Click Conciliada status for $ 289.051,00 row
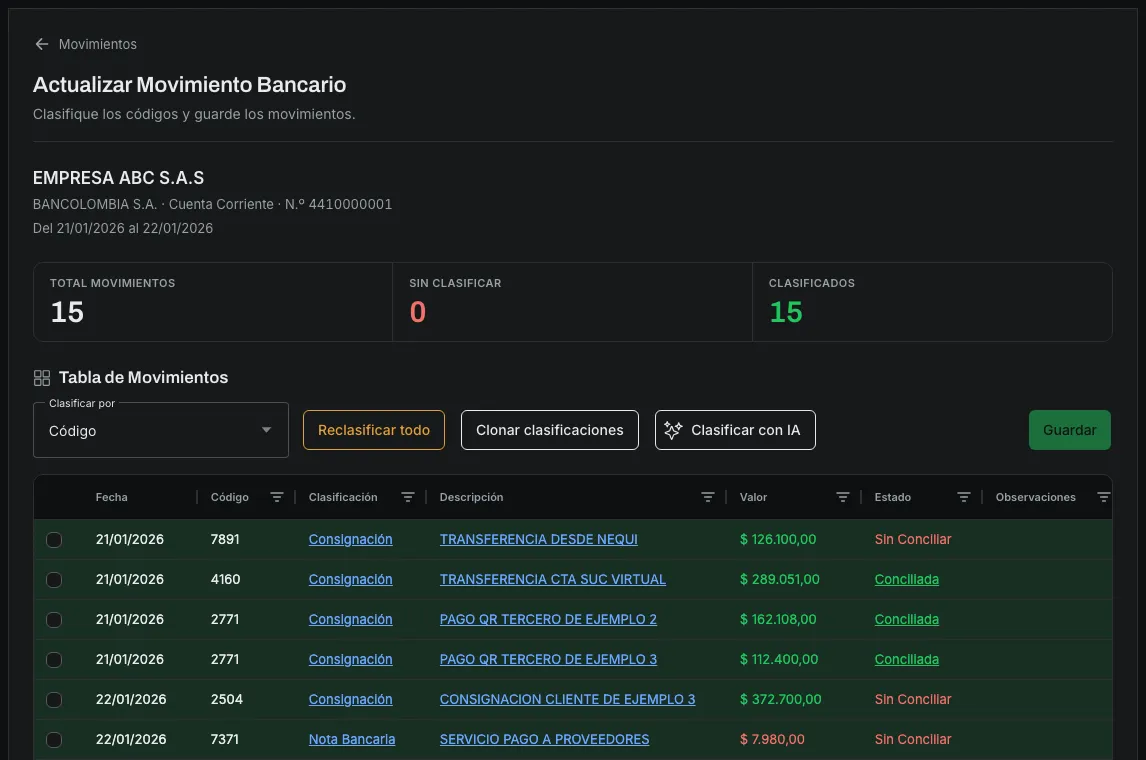1146x760 pixels. pos(906,580)
